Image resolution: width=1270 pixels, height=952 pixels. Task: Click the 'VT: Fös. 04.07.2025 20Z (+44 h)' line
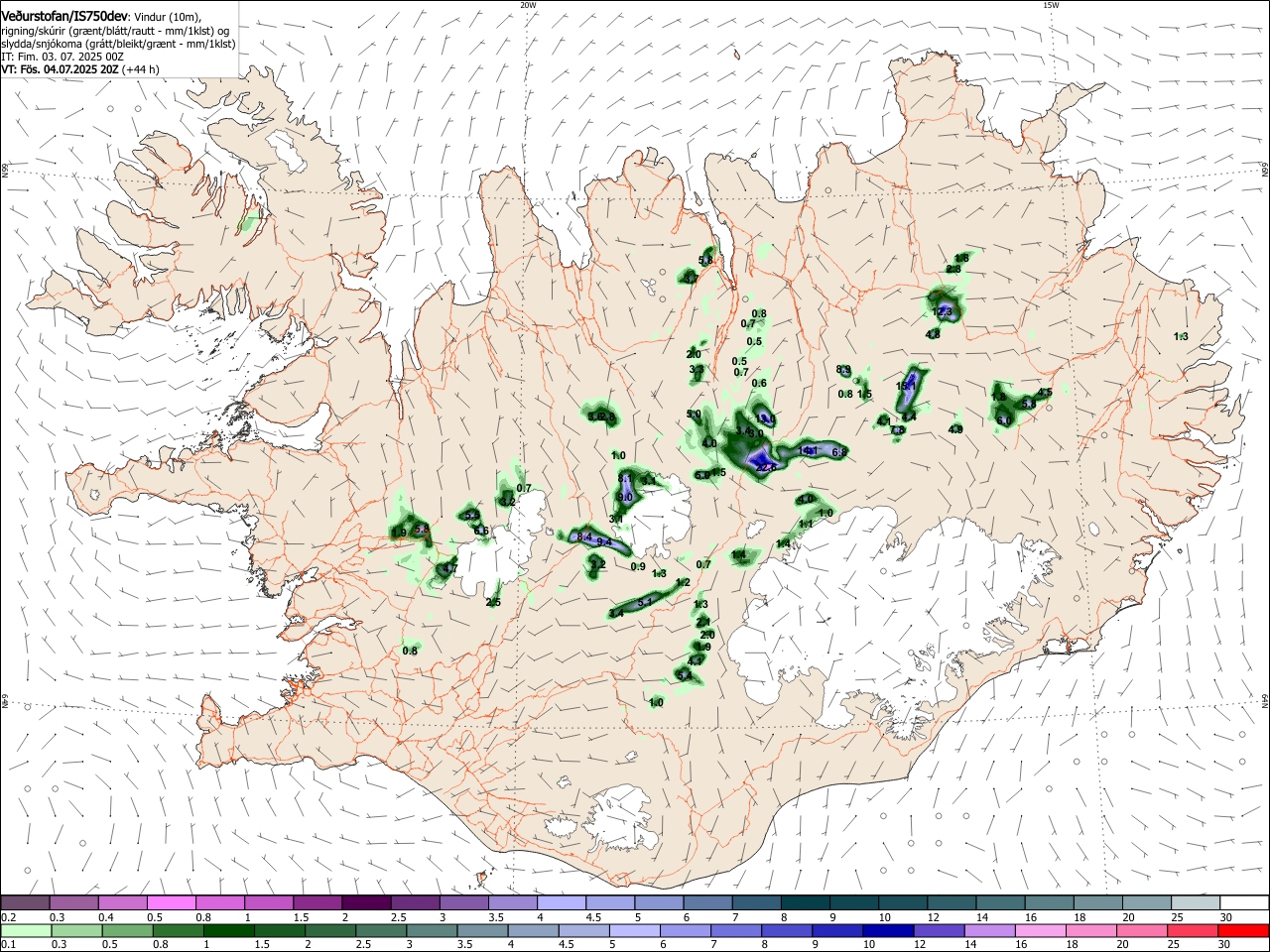tap(80, 69)
